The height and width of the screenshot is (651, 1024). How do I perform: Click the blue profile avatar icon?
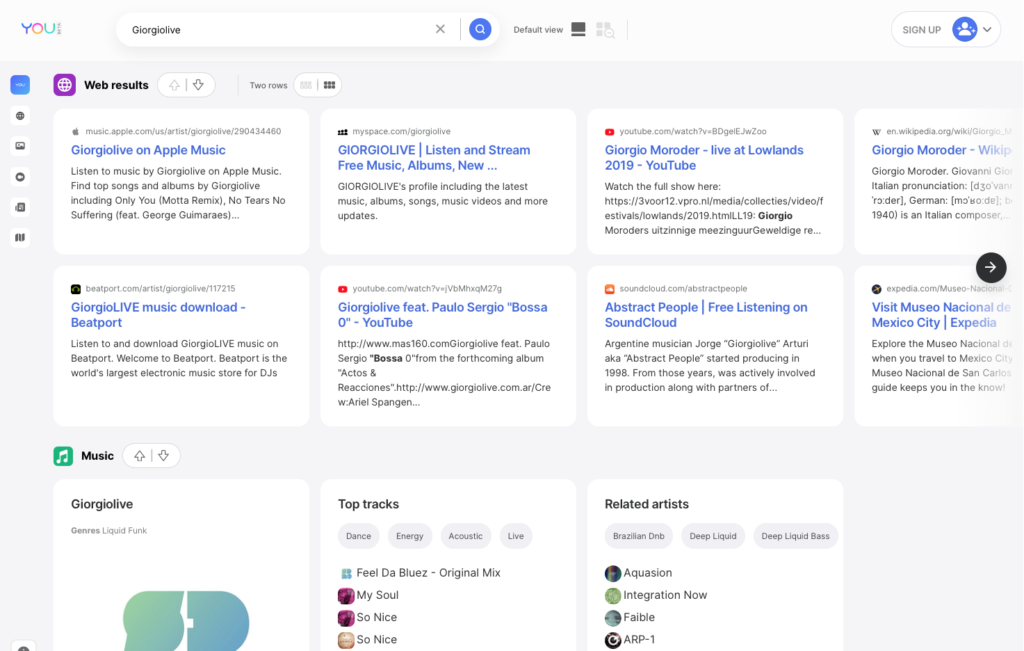(x=965, y=29)
